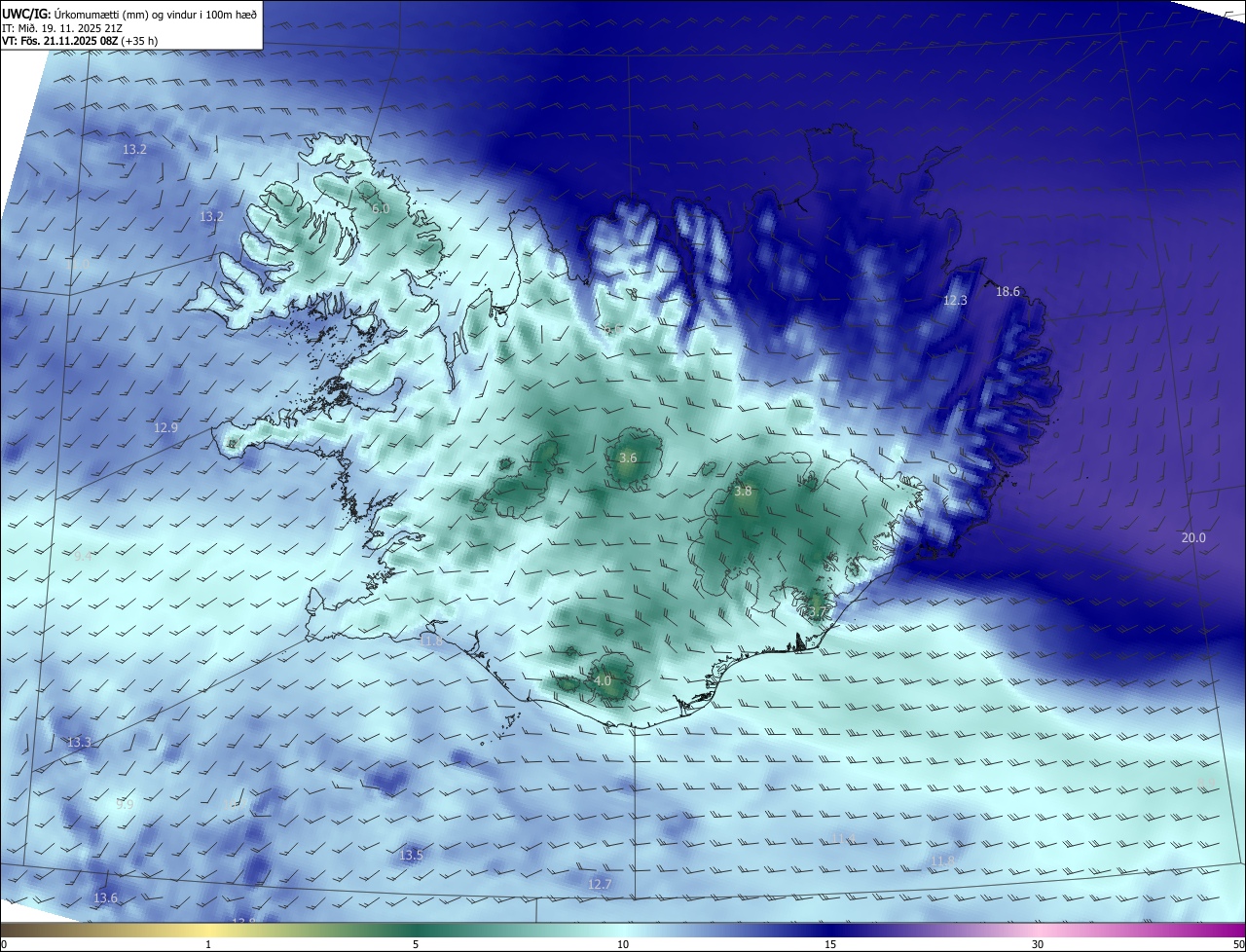Click the legend tick label 30

coord(1038,944)
